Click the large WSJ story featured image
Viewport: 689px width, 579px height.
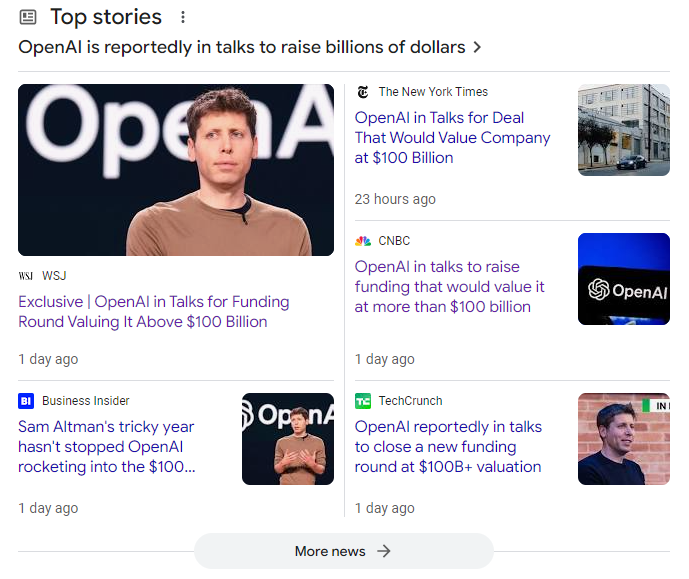(176, 170)
